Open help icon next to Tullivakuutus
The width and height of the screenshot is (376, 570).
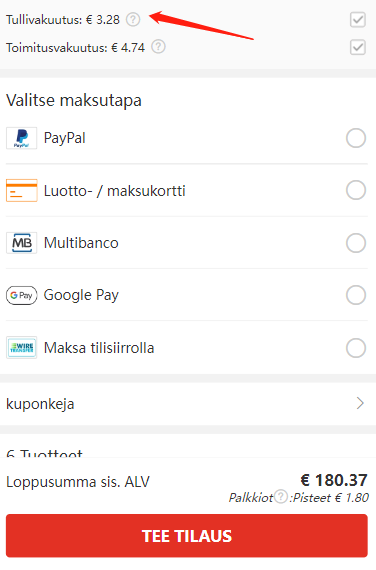[133, 19]
